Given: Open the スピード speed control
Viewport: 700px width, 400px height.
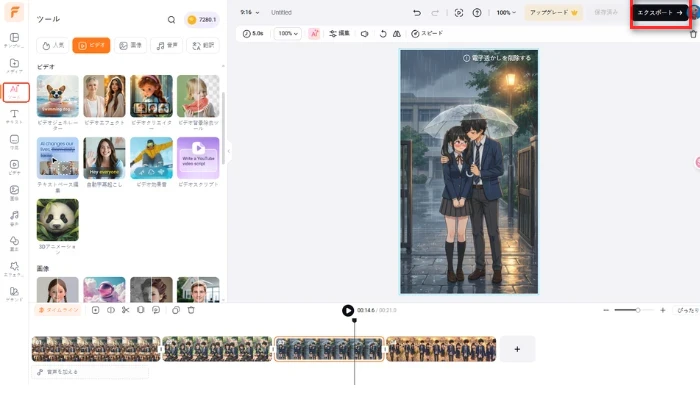Looking at the screenshot, I should pyautogui.click(x=427, y=33).
